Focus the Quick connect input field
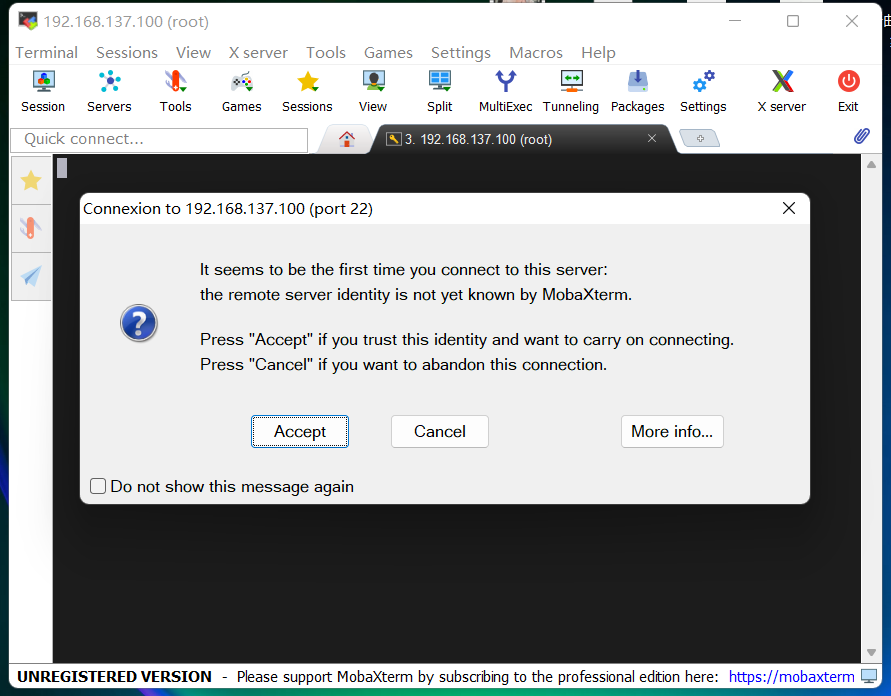Viewport: 891px width, 696px height. click(159, 140)
